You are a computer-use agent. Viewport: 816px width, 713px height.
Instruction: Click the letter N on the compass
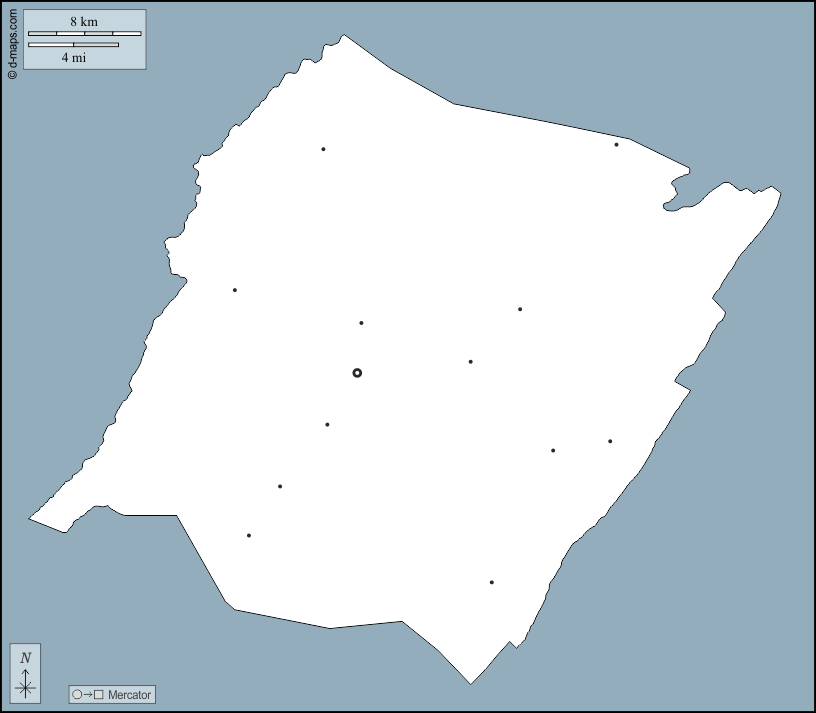click(26, 657)
